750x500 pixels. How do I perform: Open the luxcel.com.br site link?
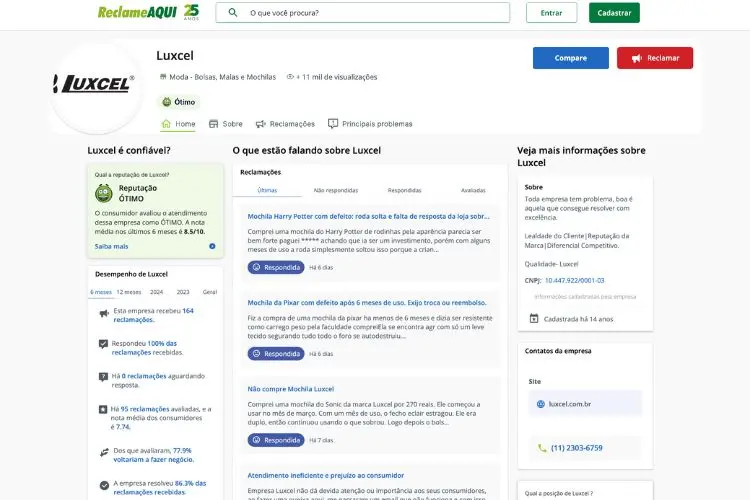(x=570, y=404)
